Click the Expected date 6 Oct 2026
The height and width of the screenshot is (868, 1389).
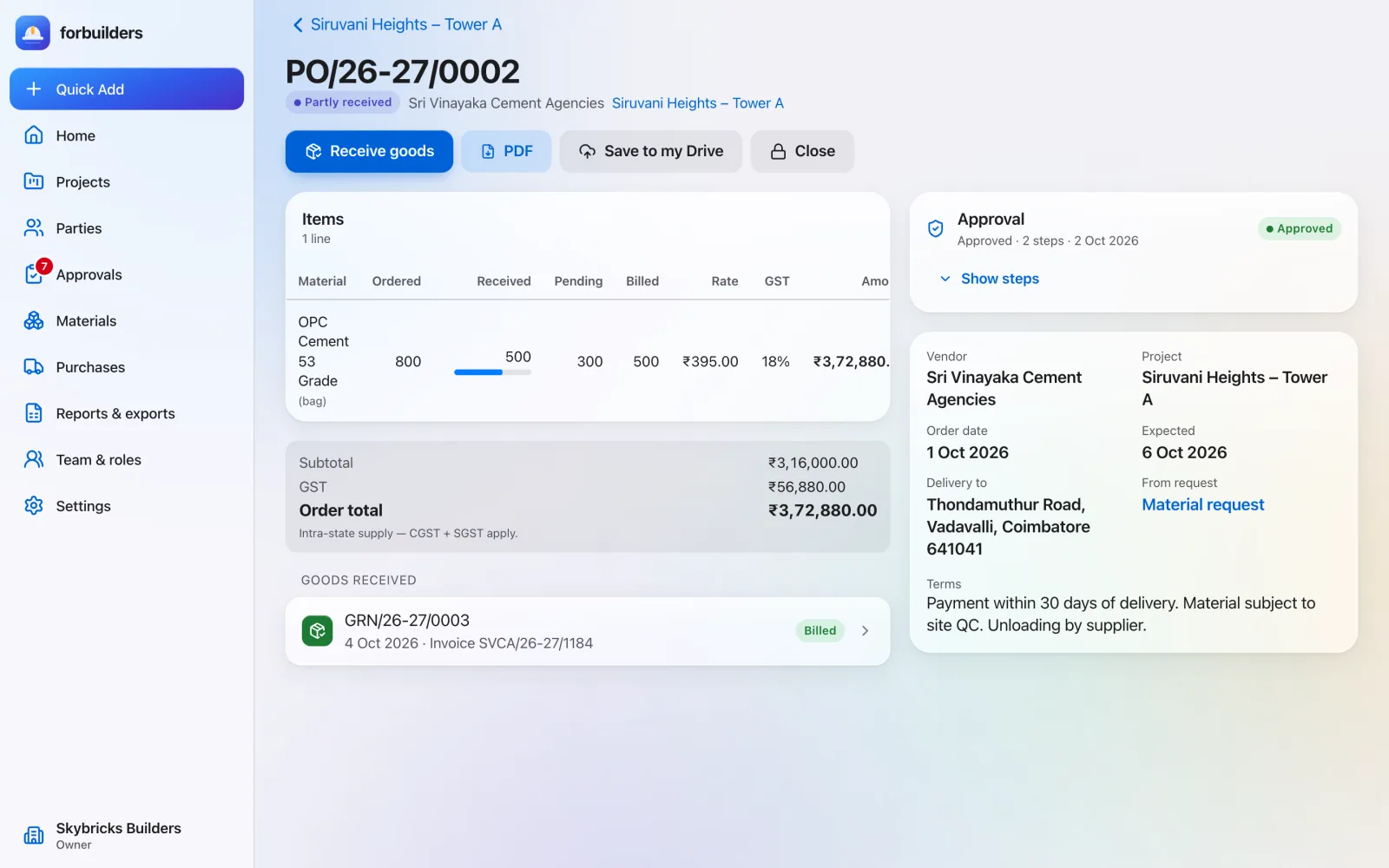pyautogui.click(x=1184, y=453)
